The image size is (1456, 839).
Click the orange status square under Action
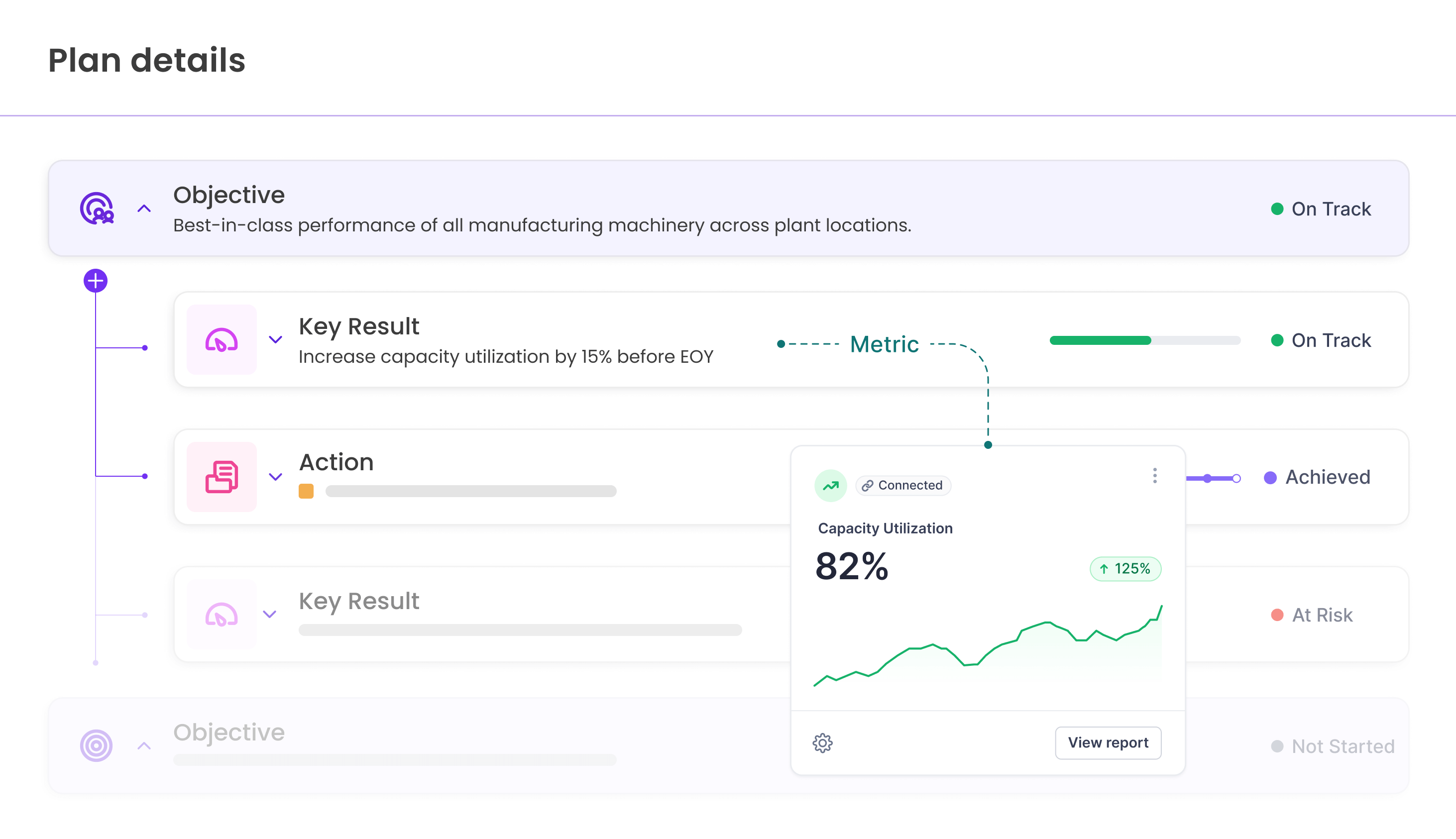tap(306, 491)
